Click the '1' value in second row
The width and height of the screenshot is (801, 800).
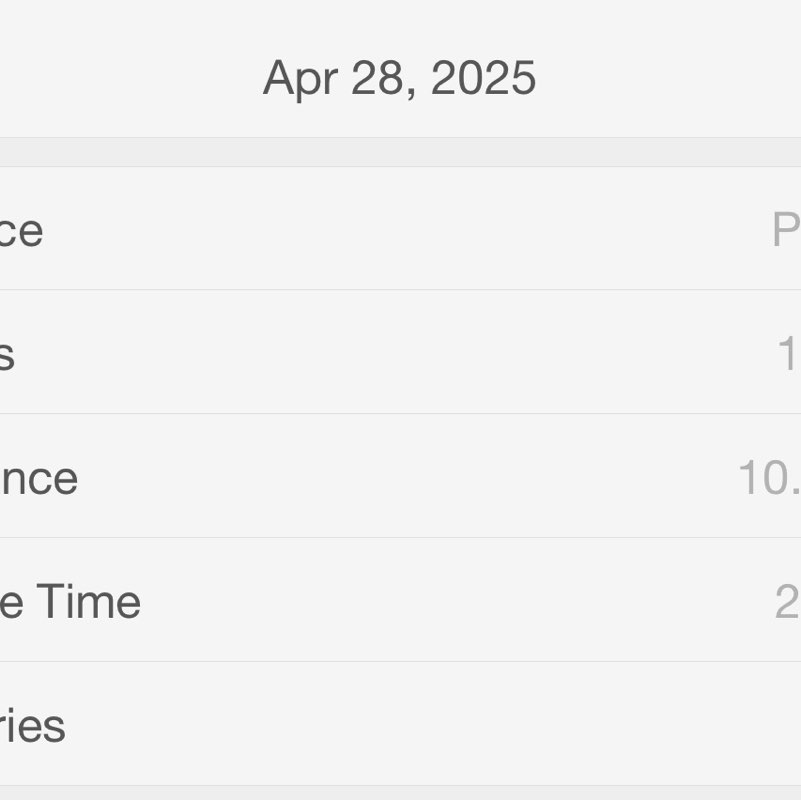click(x=787, y=354)
